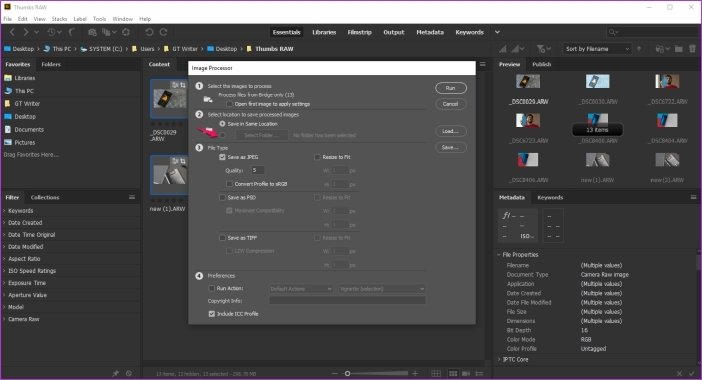Open the Sort by Filename dropdown

pos(597,49)
